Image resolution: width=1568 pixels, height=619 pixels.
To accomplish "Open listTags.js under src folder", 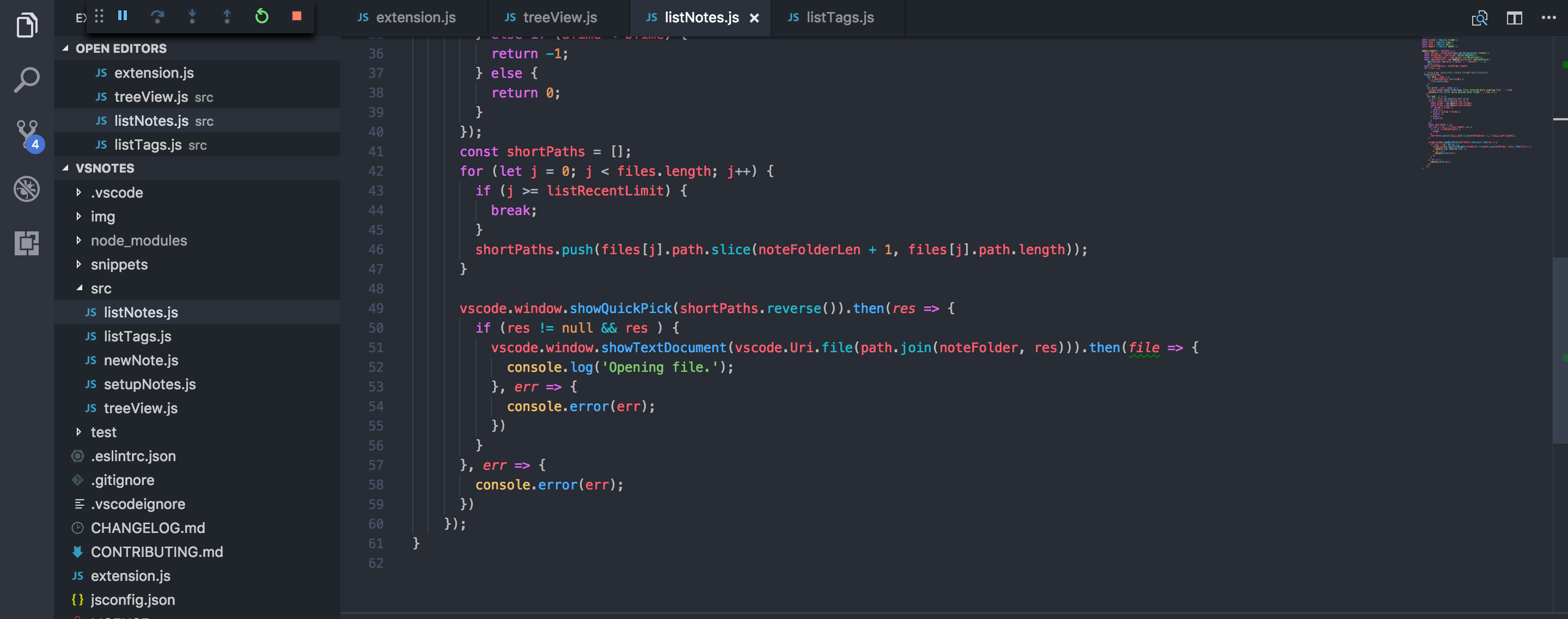I will 197,336.
